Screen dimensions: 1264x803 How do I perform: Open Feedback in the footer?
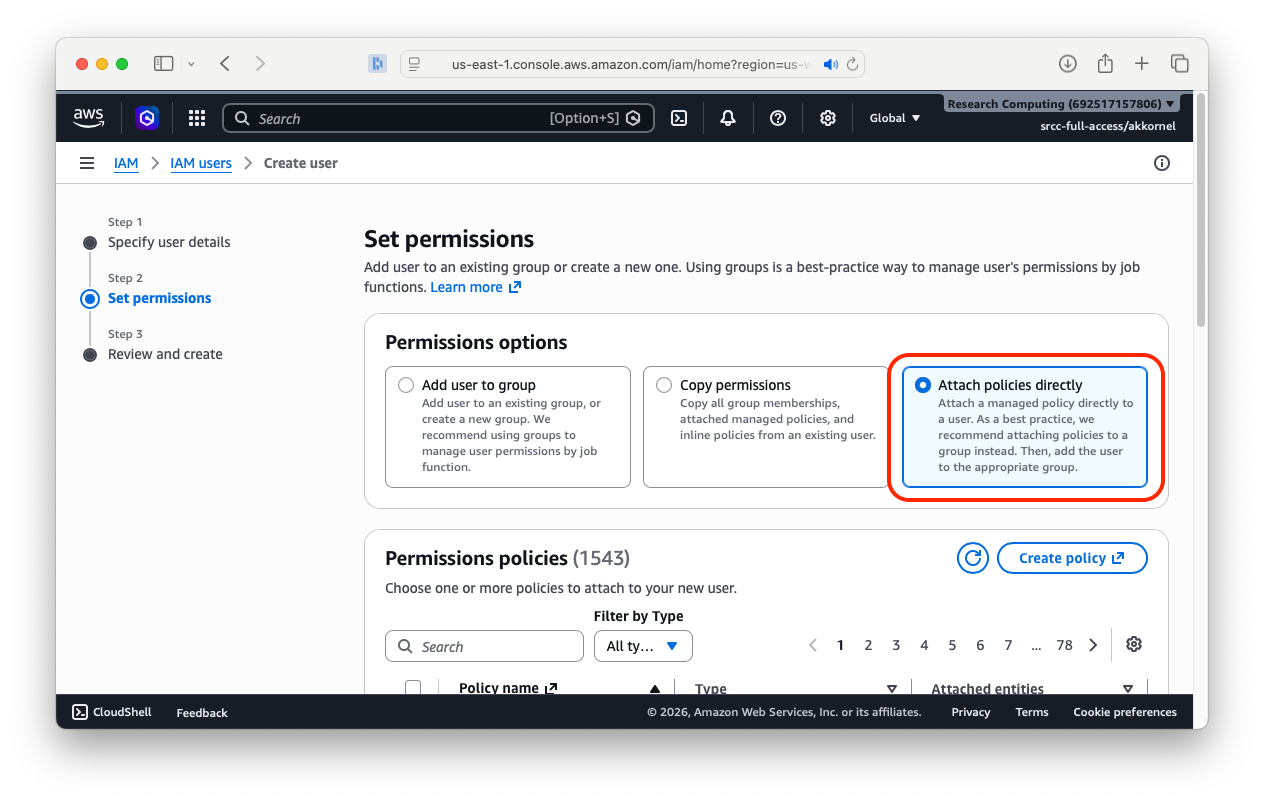pyautogui.click(x=202, y=713)
